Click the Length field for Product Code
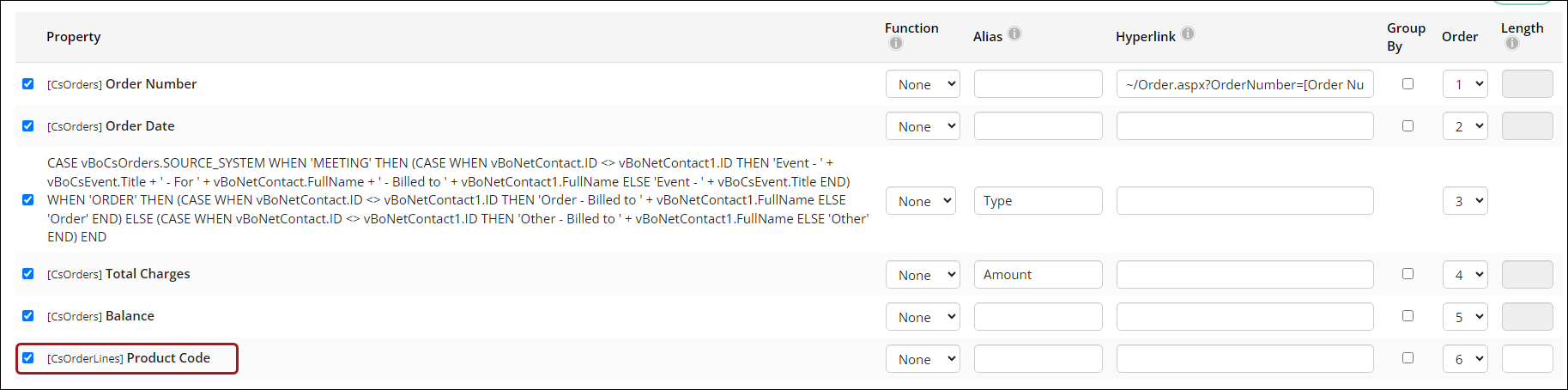Image resolution: width=1568 pixels, height=390 pixels. tap(1528, 359)
